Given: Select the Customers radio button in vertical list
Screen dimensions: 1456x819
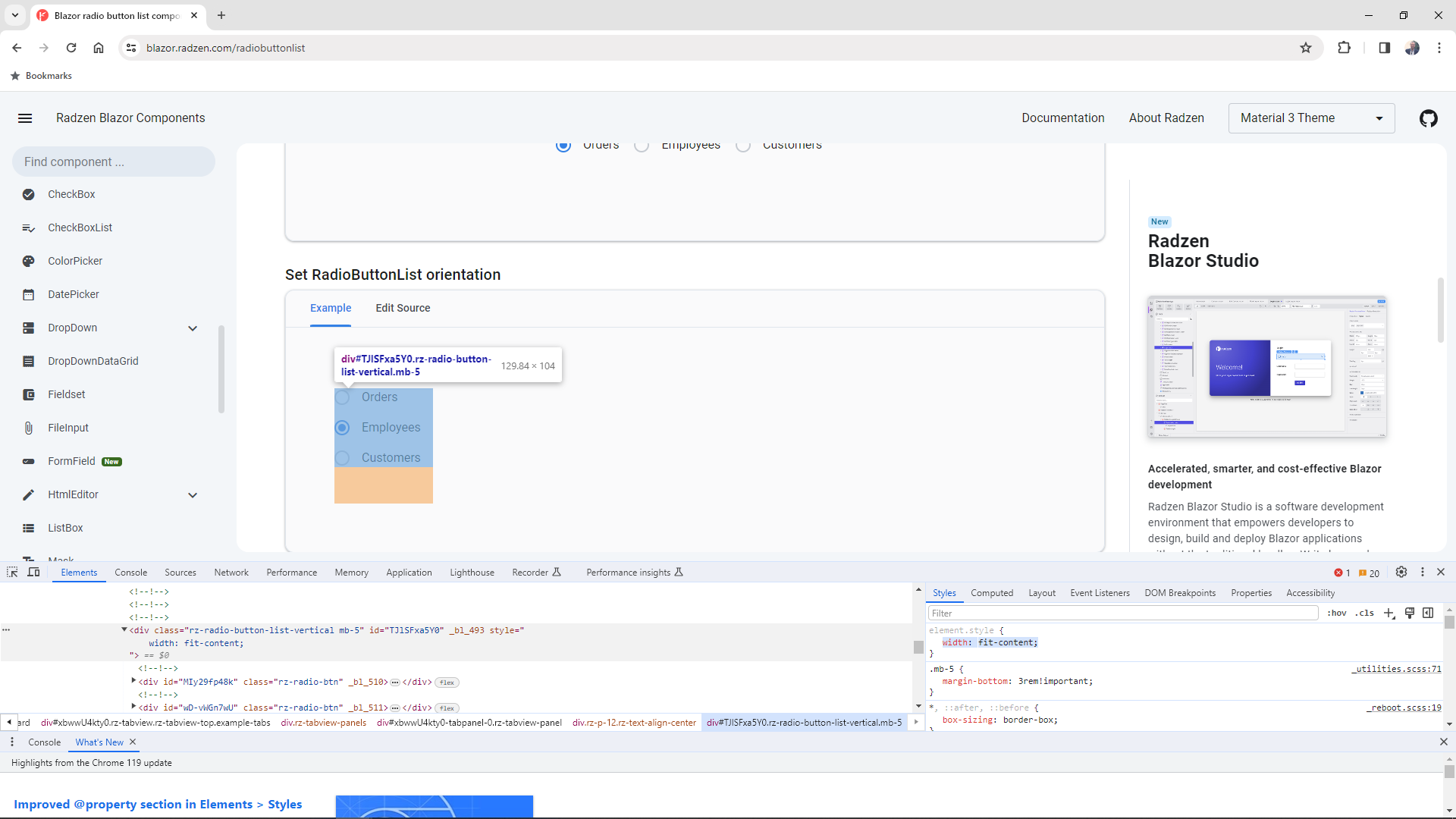Looking at the screenshot, I should pyautogui.click(x=343, y=458).
